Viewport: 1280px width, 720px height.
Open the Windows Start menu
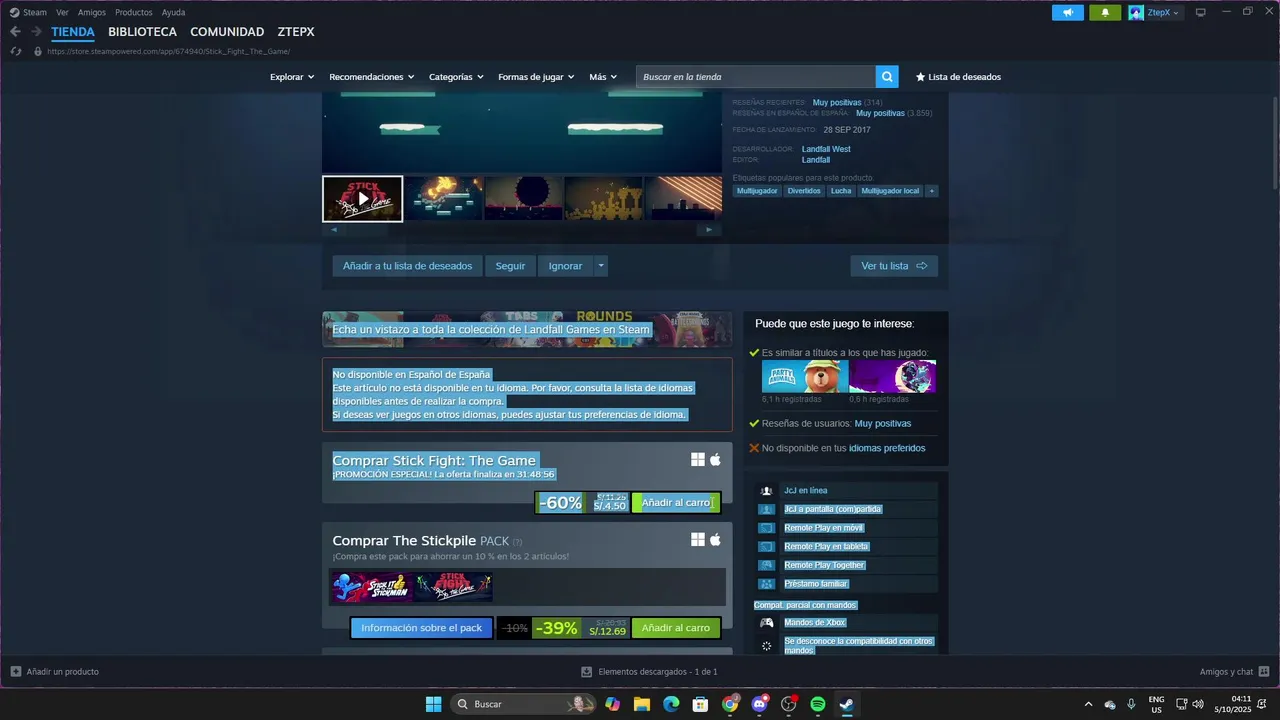click(x=433, y=704)
